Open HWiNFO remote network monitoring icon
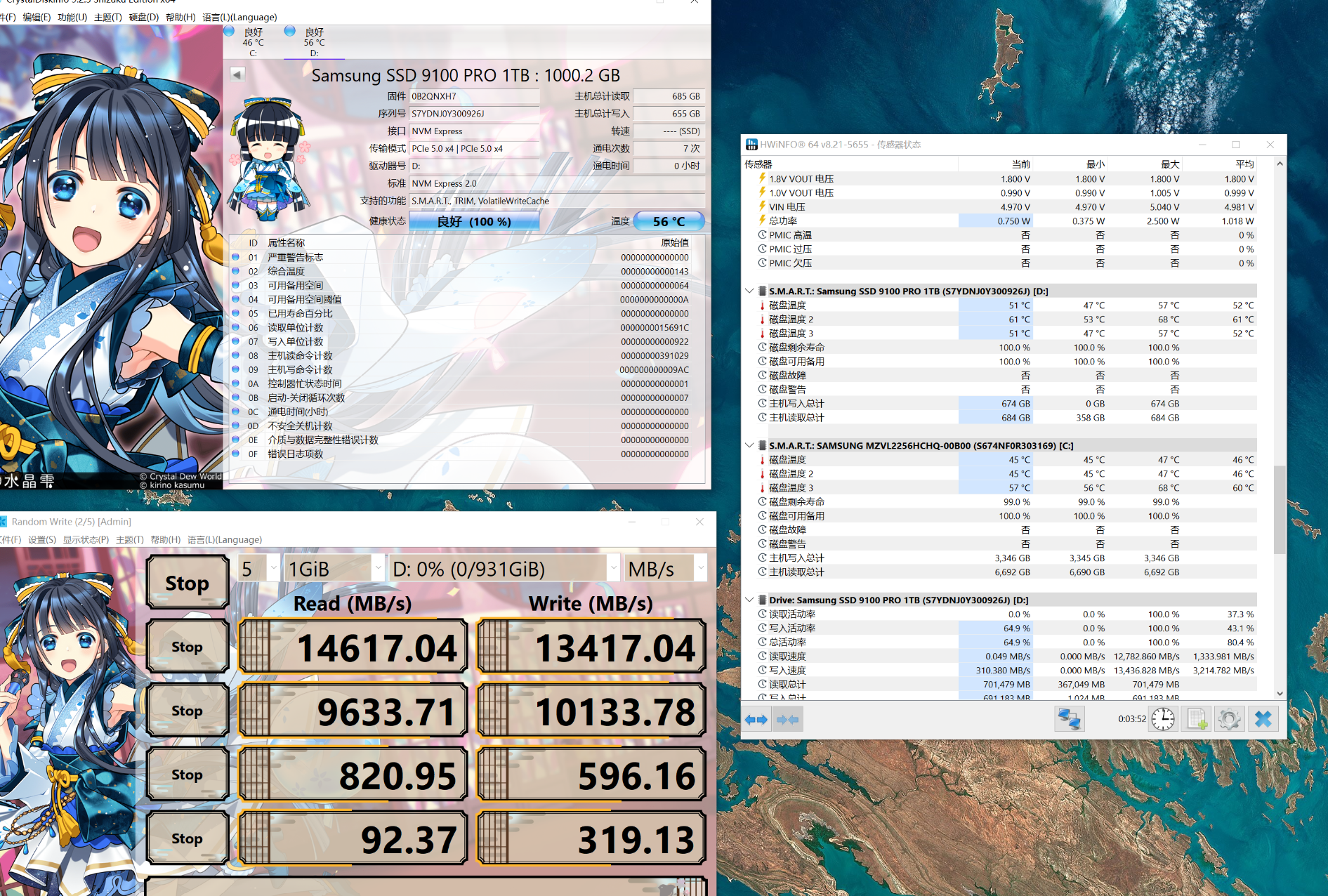 1070,719
